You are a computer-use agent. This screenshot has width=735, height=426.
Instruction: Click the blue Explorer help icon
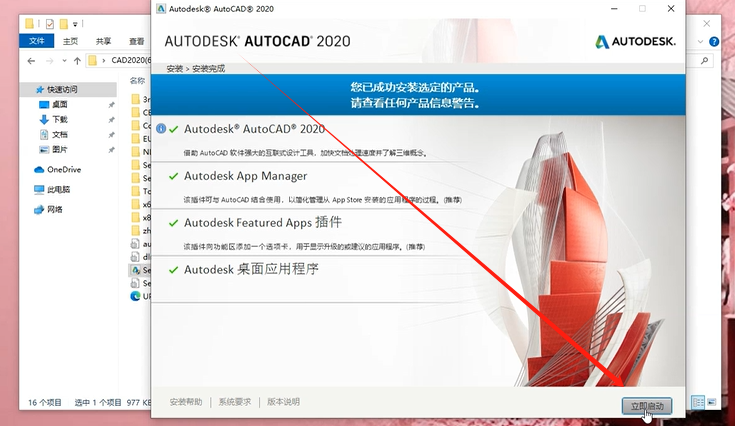713,42
